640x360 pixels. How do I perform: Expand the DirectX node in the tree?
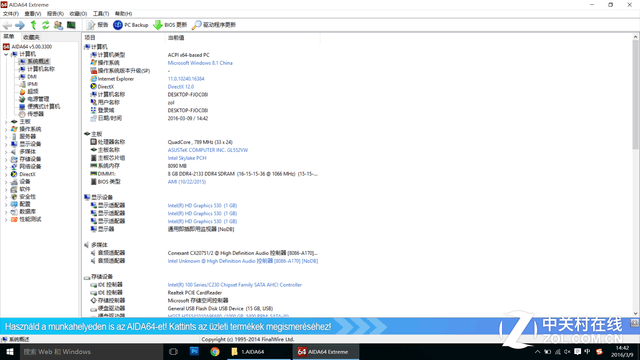[x=6, y=174]
